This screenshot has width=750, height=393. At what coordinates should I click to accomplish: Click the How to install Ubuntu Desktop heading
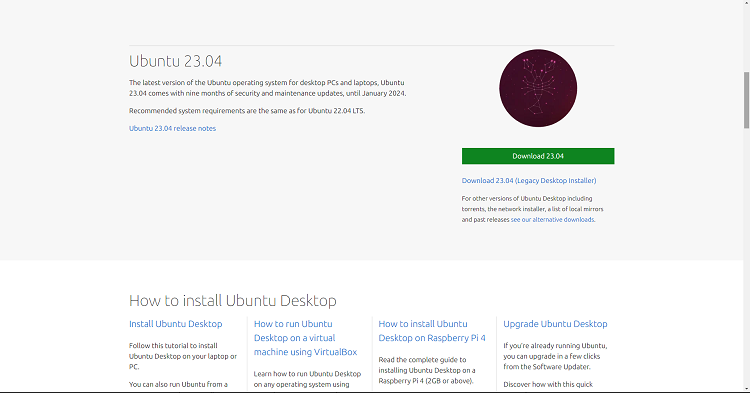click(x=232, y=300)
